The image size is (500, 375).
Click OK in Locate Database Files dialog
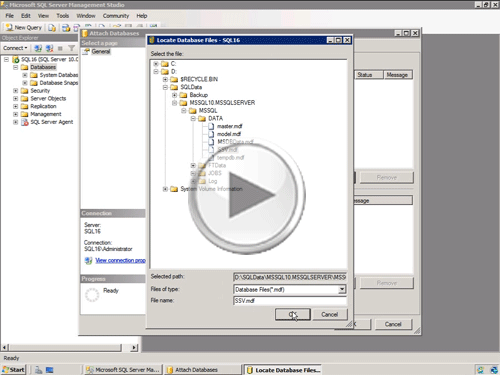tap(293, 314)
